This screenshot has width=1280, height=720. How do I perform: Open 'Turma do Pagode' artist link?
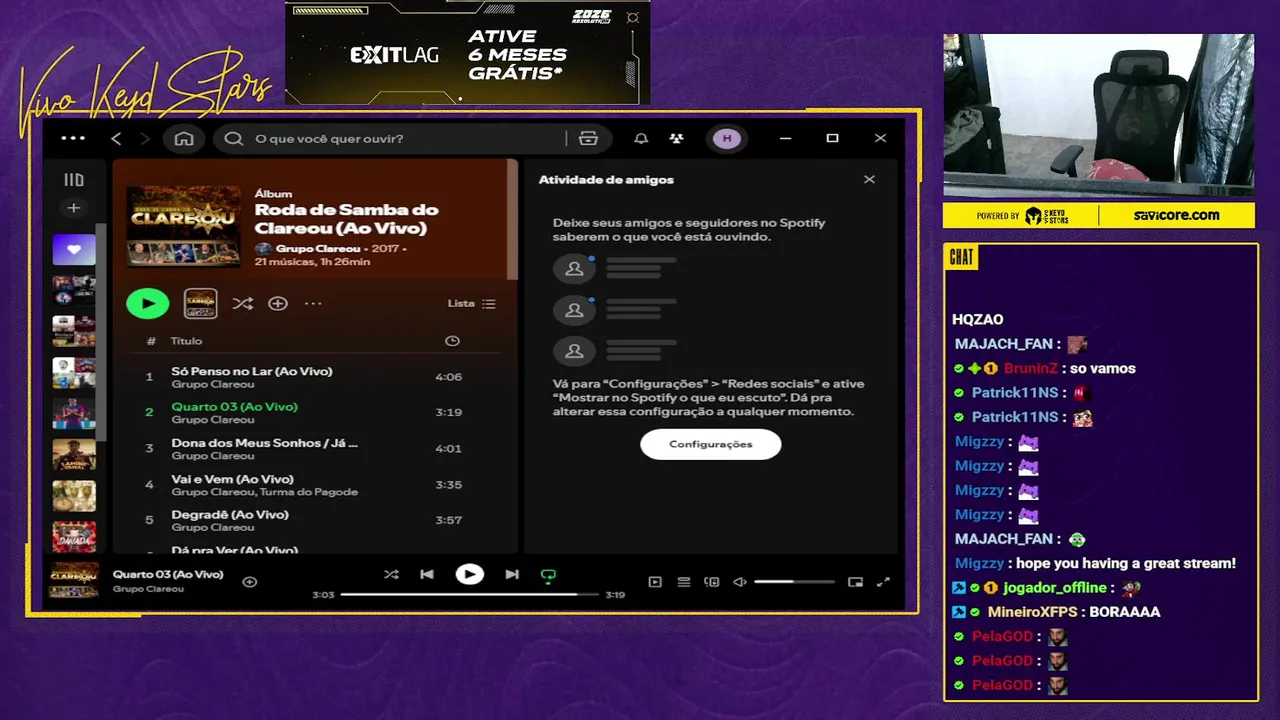[x=309, y=492]
